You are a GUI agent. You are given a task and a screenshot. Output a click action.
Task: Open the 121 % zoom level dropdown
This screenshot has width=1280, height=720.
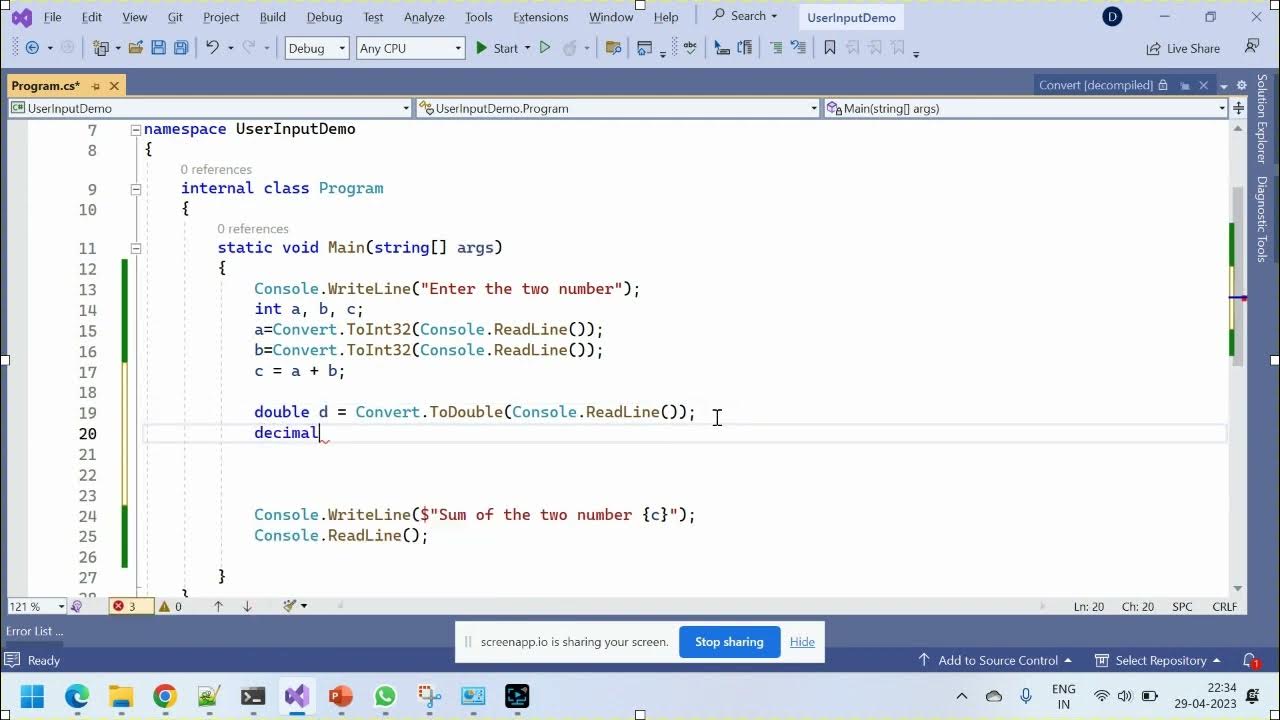click(x=35, y=606)
